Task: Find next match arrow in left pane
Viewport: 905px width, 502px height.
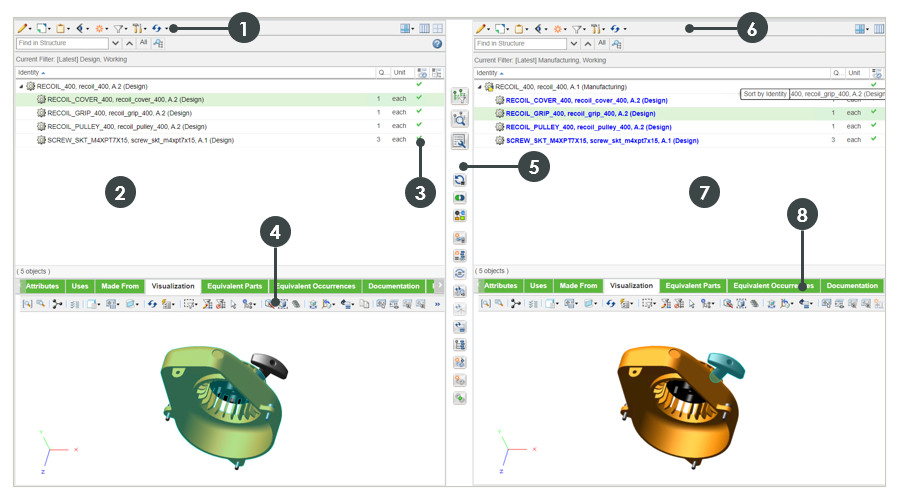Action: (115, 43)
